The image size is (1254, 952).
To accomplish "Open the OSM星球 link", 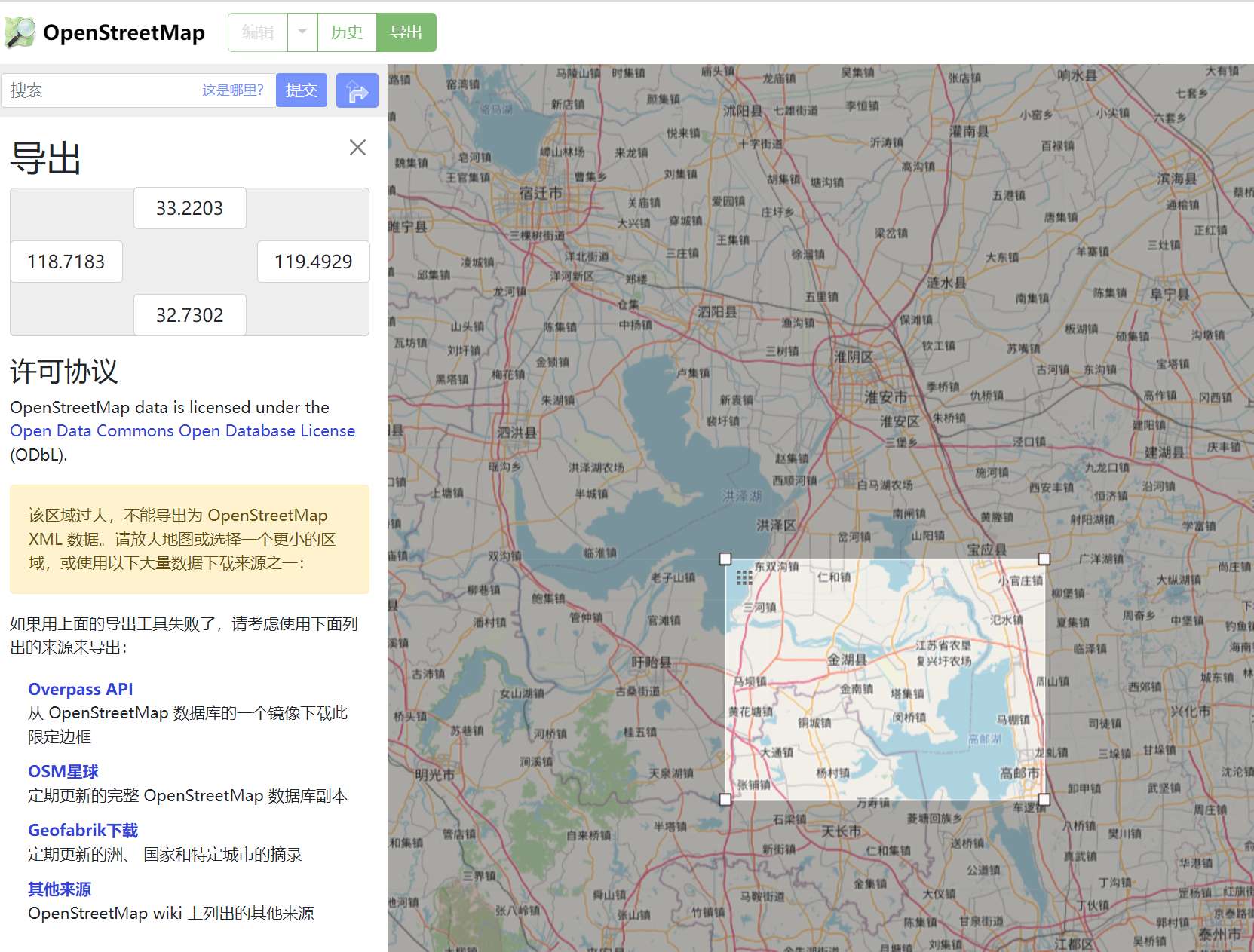I will tap(63, 771).
